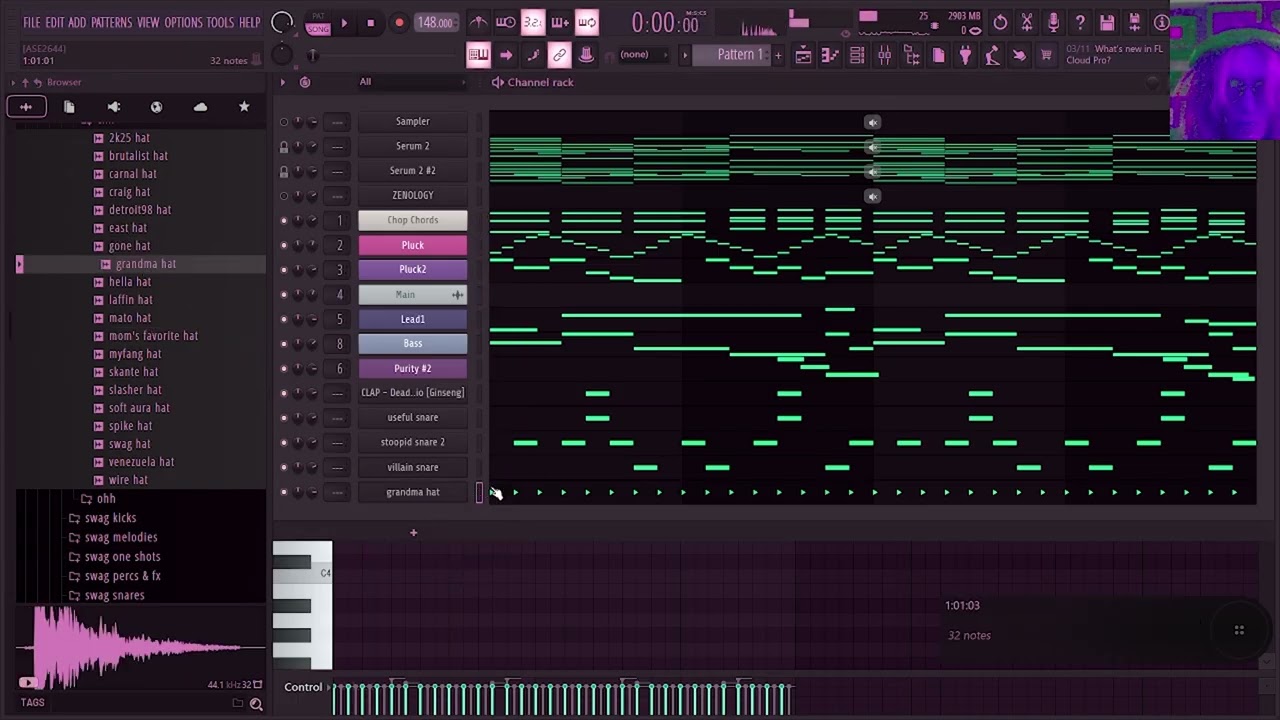The width and height of the screenshot is (1280, 720).
Task: Adjust the master volume knob at top
Action: pyautogui.click(x=282, y=23)
